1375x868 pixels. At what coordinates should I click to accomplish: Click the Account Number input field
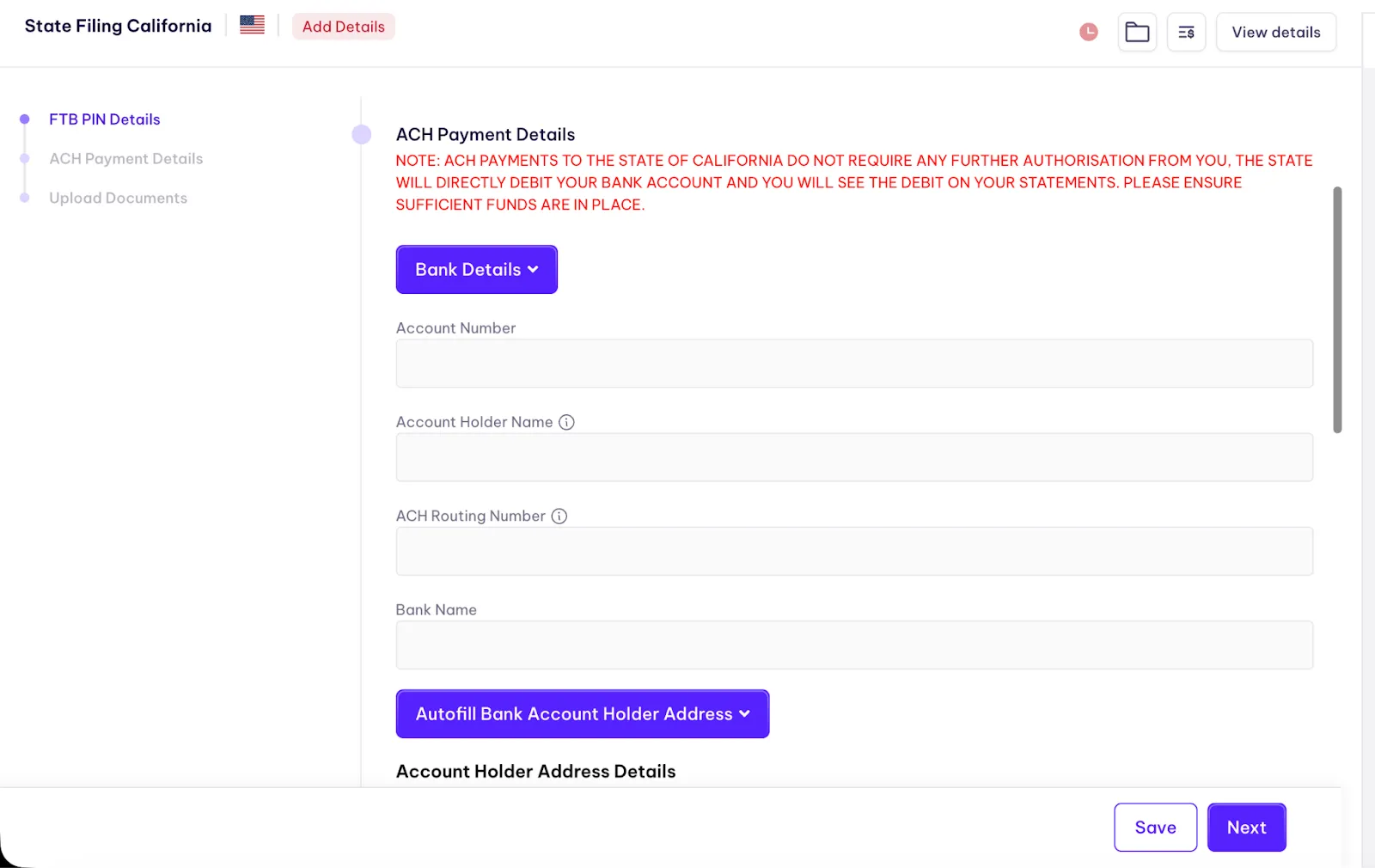[854, 364]
